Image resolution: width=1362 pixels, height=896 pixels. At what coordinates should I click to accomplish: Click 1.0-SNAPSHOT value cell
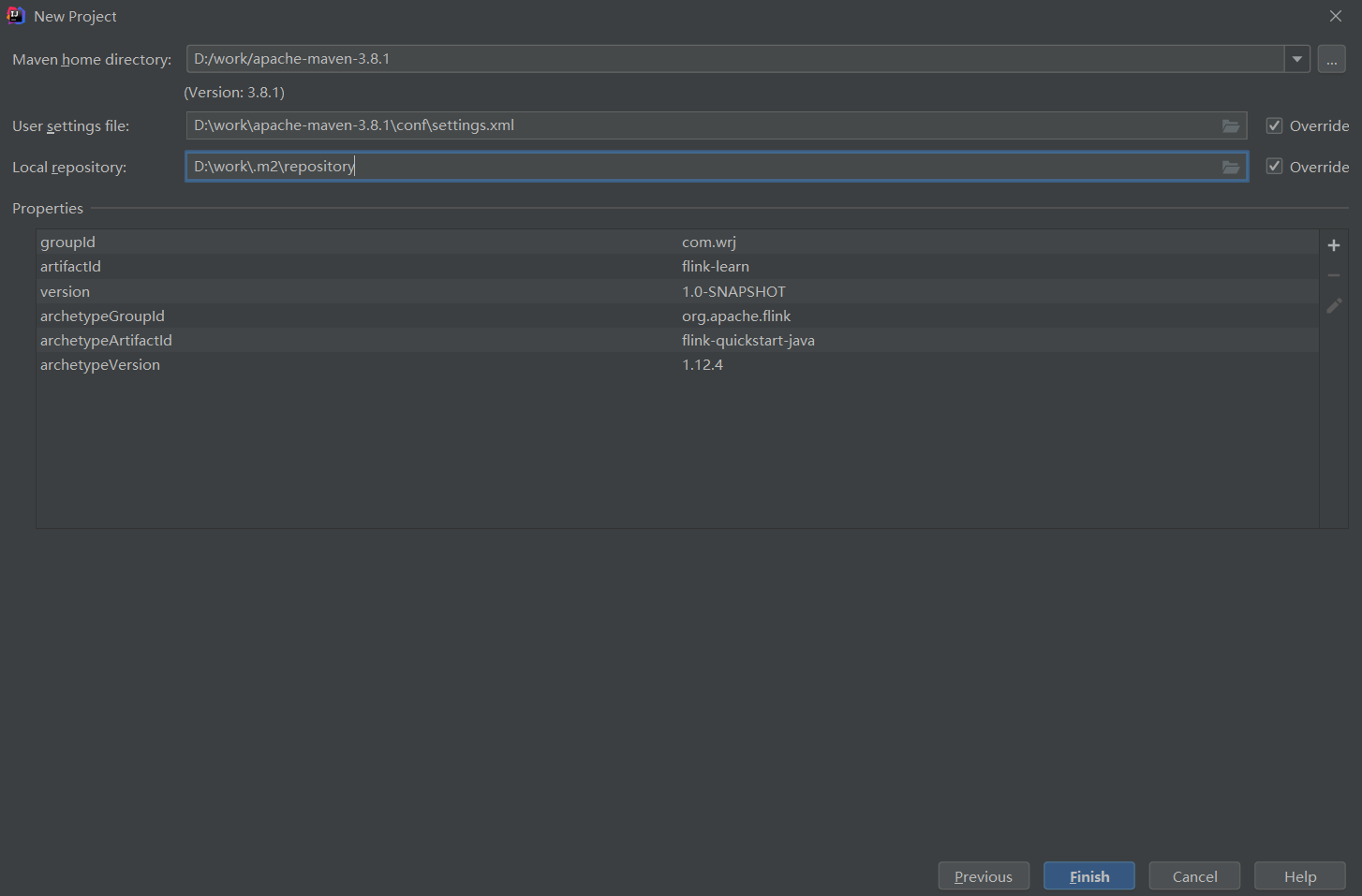[733, 291]
